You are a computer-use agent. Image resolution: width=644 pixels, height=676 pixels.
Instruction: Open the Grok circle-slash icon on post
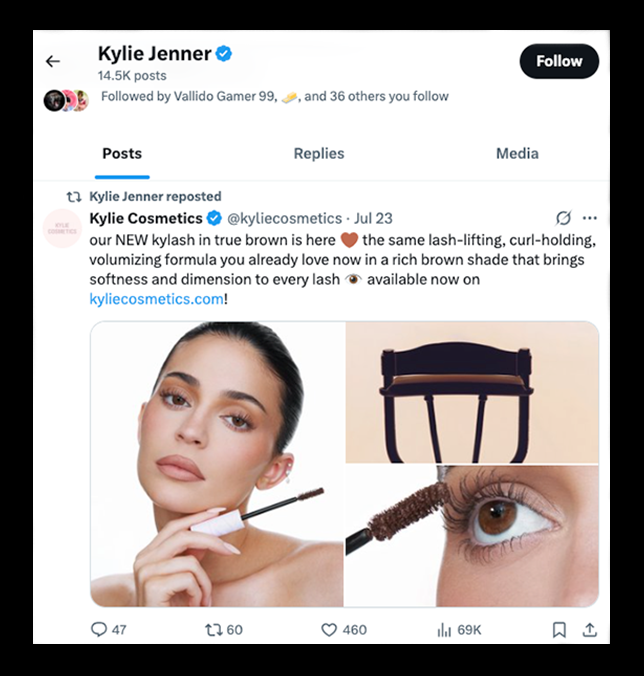pos(564,218)
